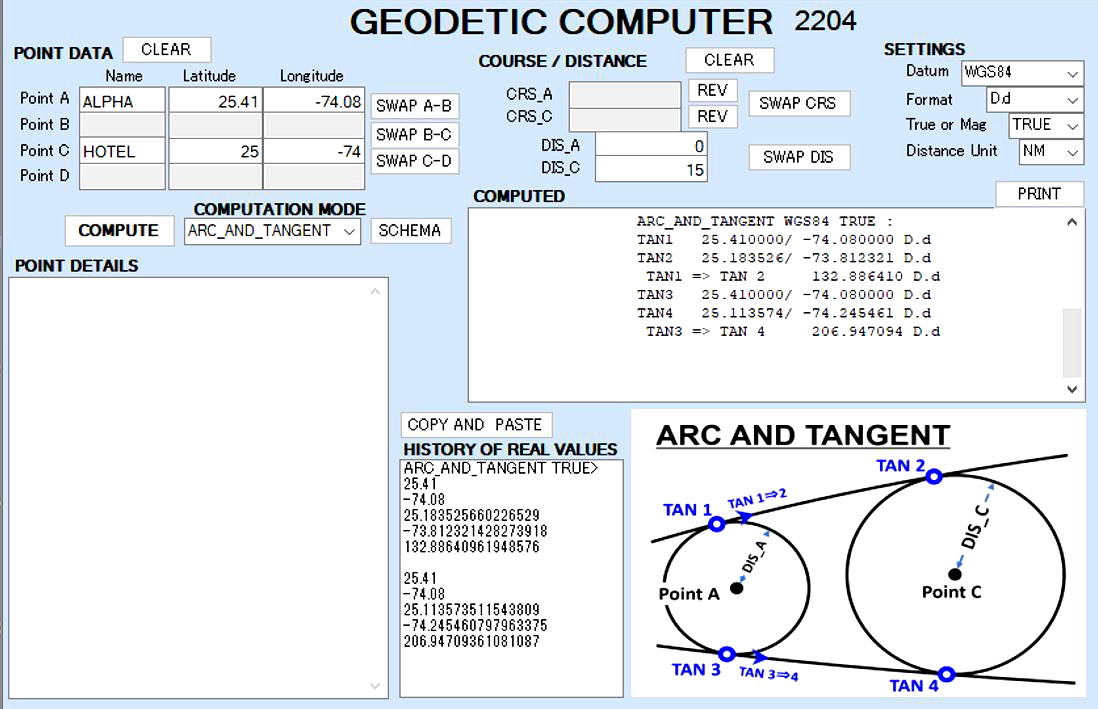Focus the Point D latitude field
This screenshot has width=1098, height=709.
click(x=216, y=177)
